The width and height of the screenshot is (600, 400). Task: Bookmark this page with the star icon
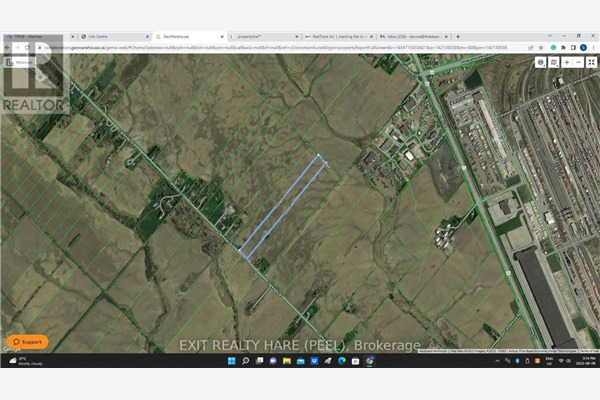pos(541,47)
